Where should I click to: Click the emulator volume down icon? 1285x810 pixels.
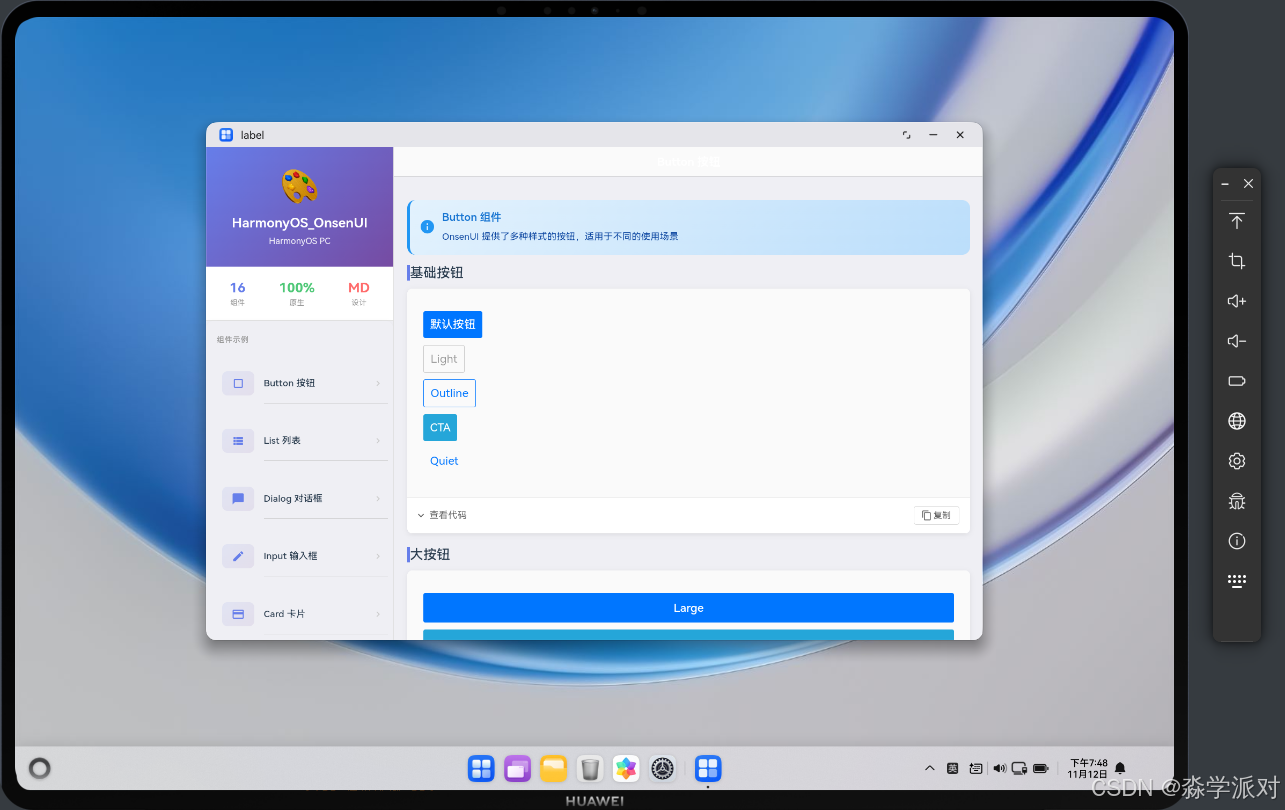pos(1237,341)
